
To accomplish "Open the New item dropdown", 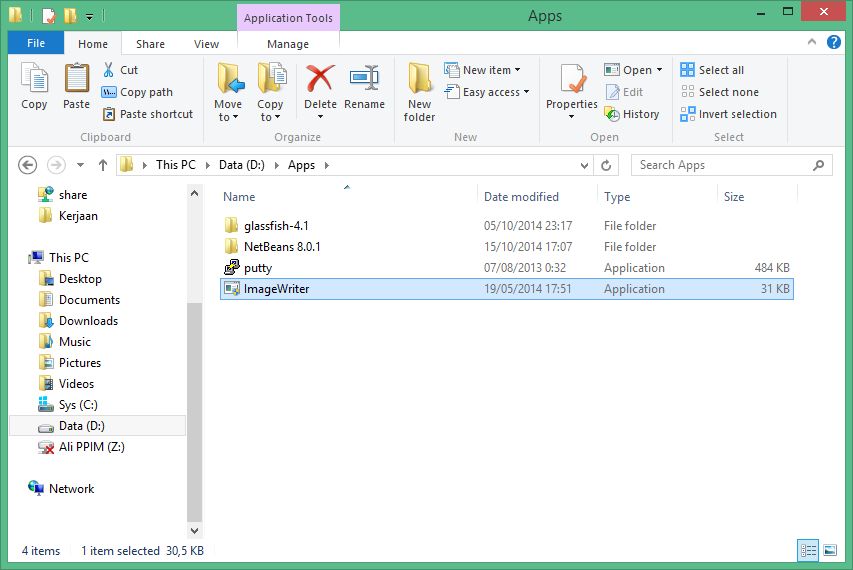I will (x=483, y=70).
